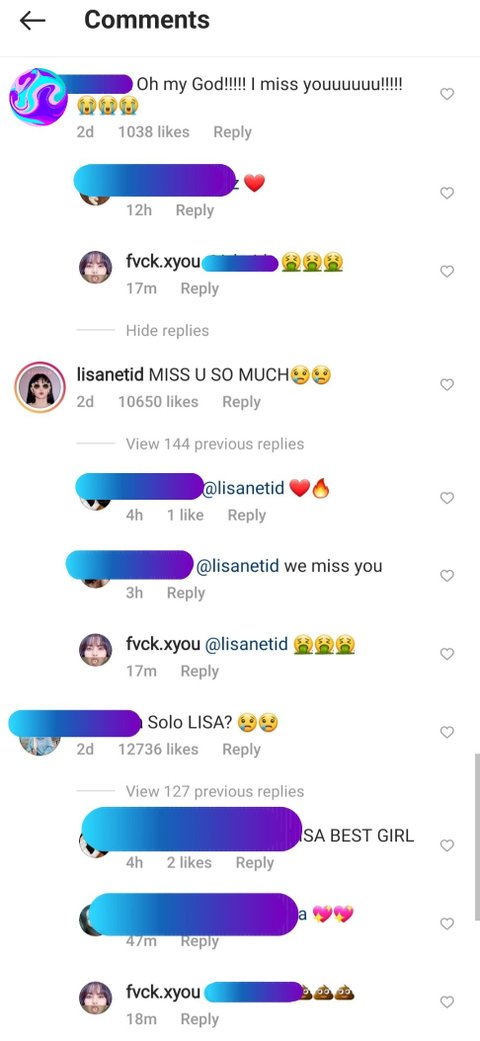Tap heart on fvck.xyou @lisanetid reply

(447, 654)
